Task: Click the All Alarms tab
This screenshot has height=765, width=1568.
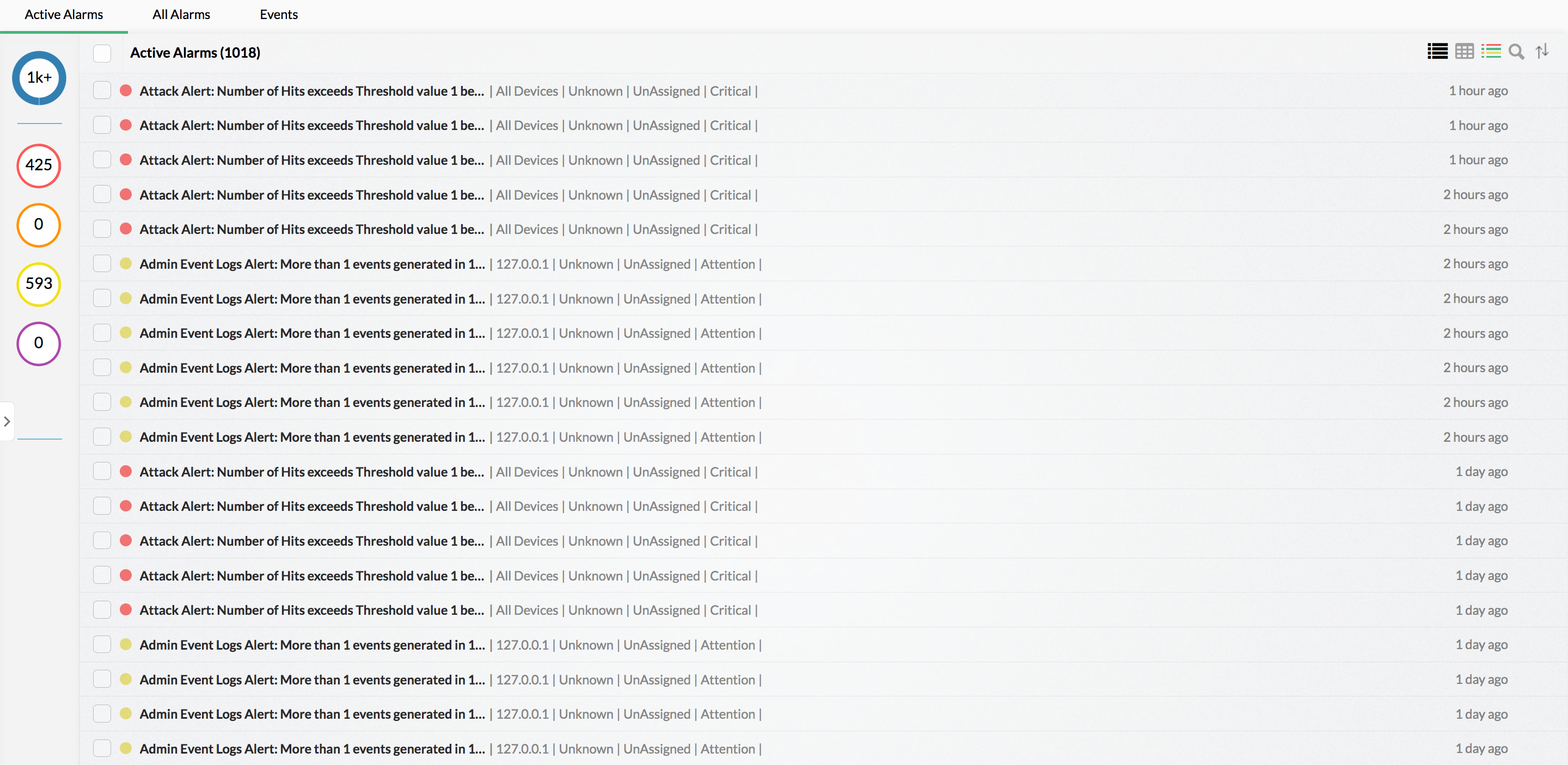Action: [x=180, y=14]
